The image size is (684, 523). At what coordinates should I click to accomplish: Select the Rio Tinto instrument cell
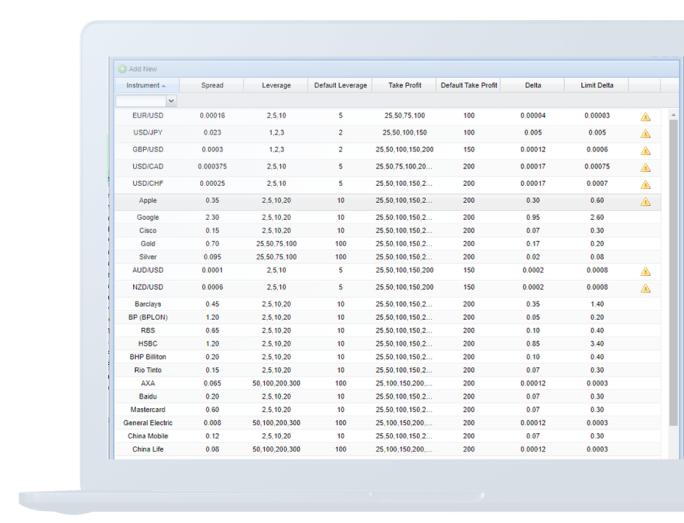coord(147,370)
